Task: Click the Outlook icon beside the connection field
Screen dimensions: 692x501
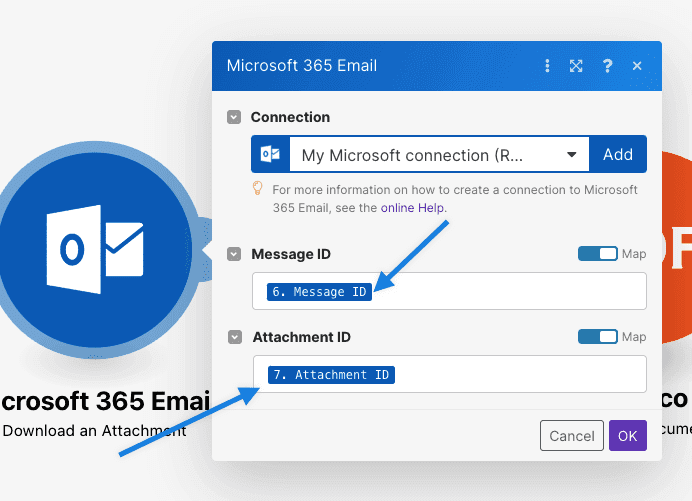Action: pyautogui.click(x=270, y=154)
